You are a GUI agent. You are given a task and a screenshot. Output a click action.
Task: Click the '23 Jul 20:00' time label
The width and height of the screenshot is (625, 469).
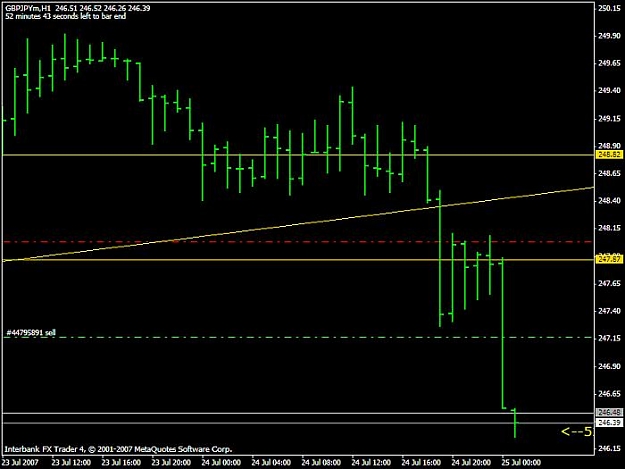point(171,463)
